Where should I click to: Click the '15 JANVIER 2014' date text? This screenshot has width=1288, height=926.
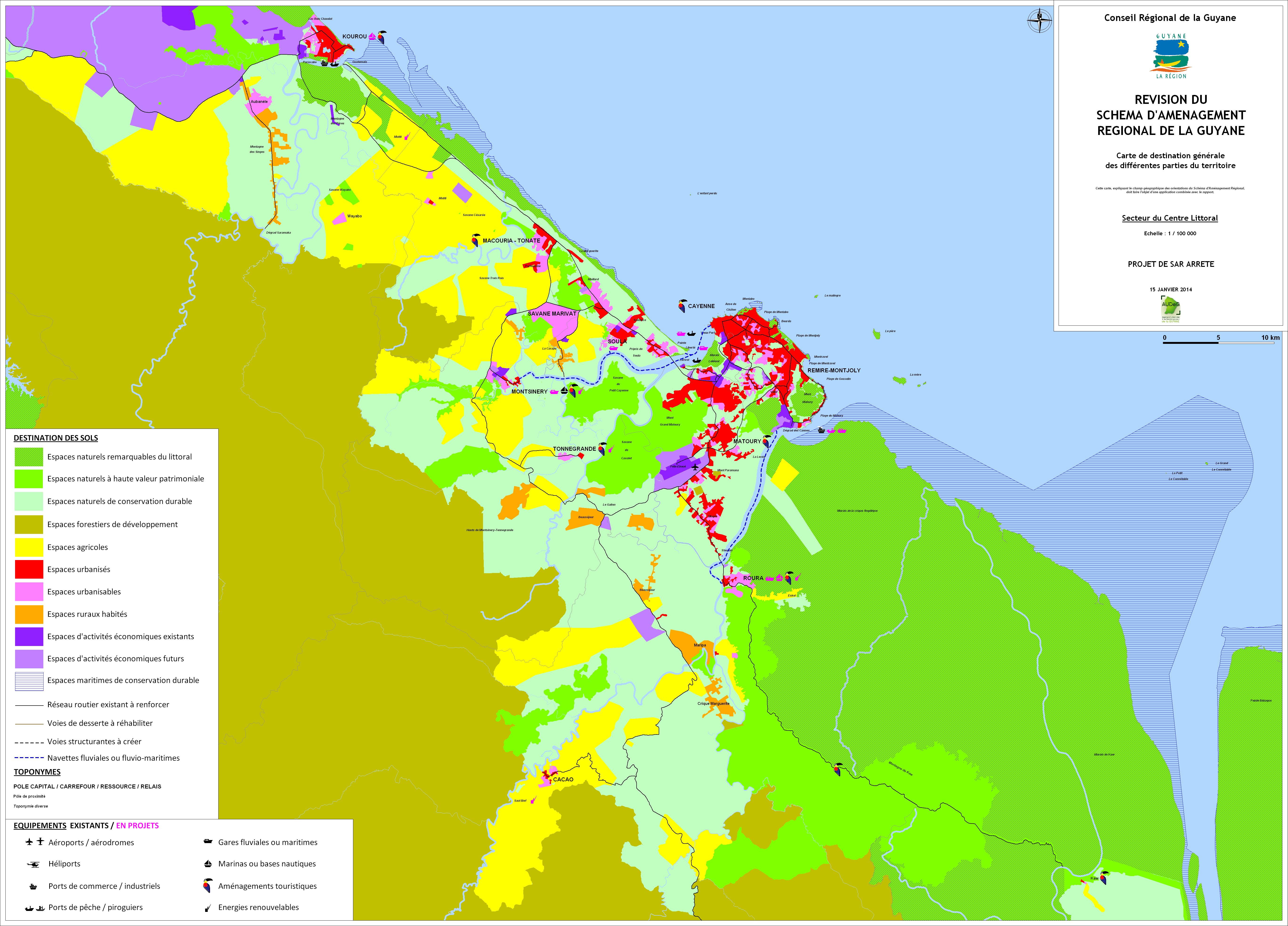[1170, 290]
